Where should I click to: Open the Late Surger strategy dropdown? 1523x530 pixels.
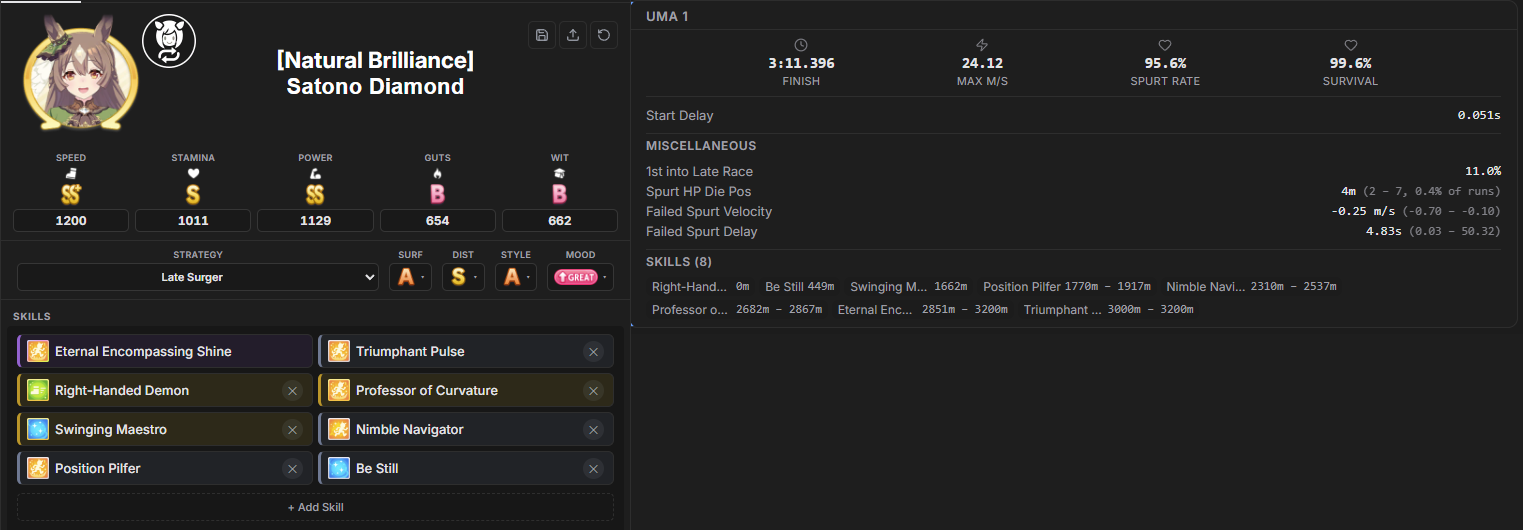click(198, 277)
